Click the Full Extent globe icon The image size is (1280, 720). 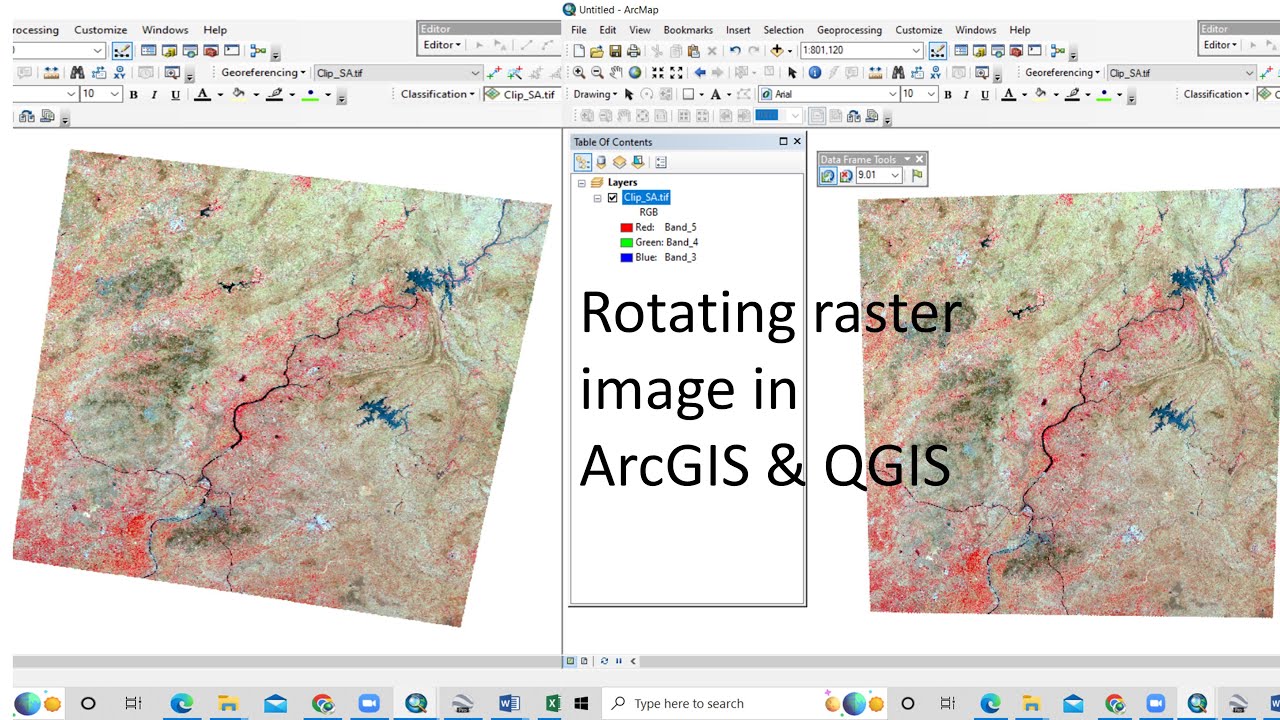point(635,72)
